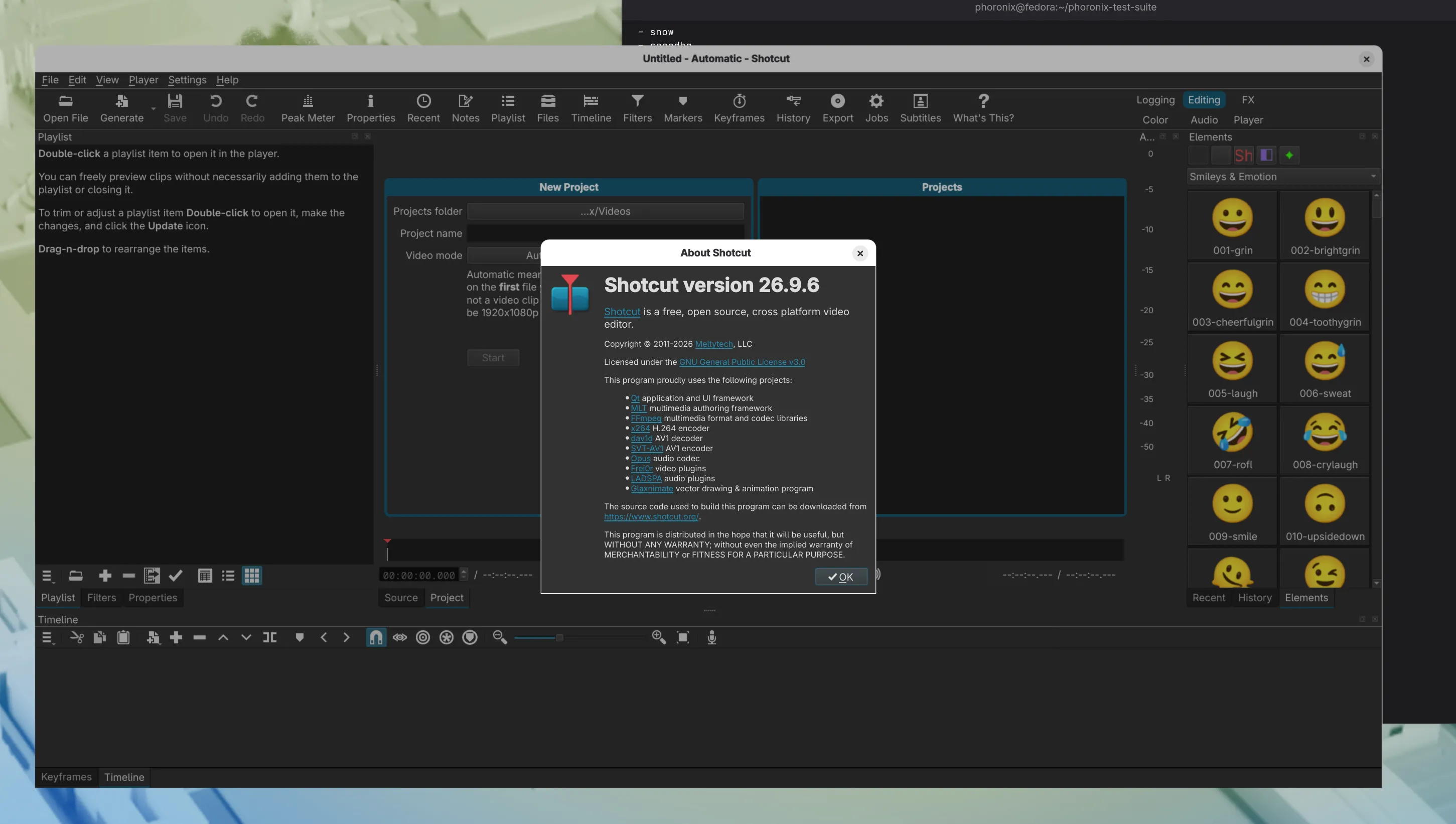Viewport: 1456px width, 824px height.
Task: Open the Meltytech link in About dialog
Action: [x=713, y=344]
